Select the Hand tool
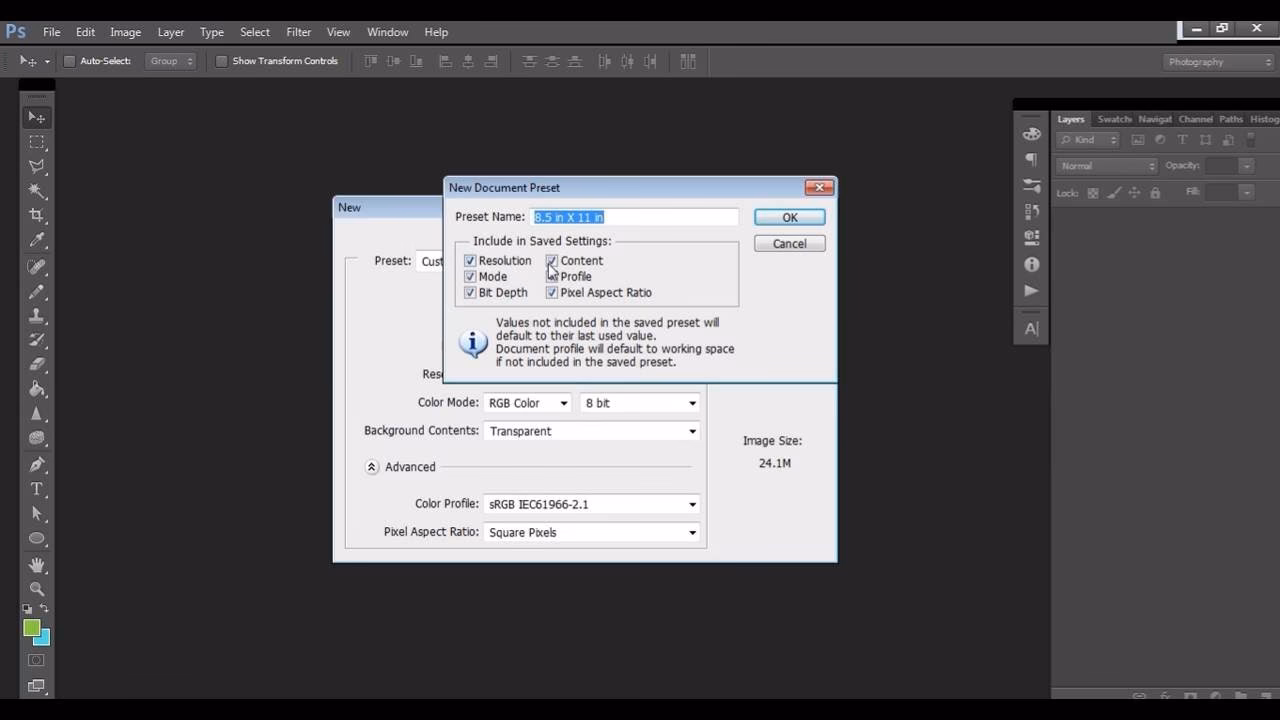 pos(37,565)
